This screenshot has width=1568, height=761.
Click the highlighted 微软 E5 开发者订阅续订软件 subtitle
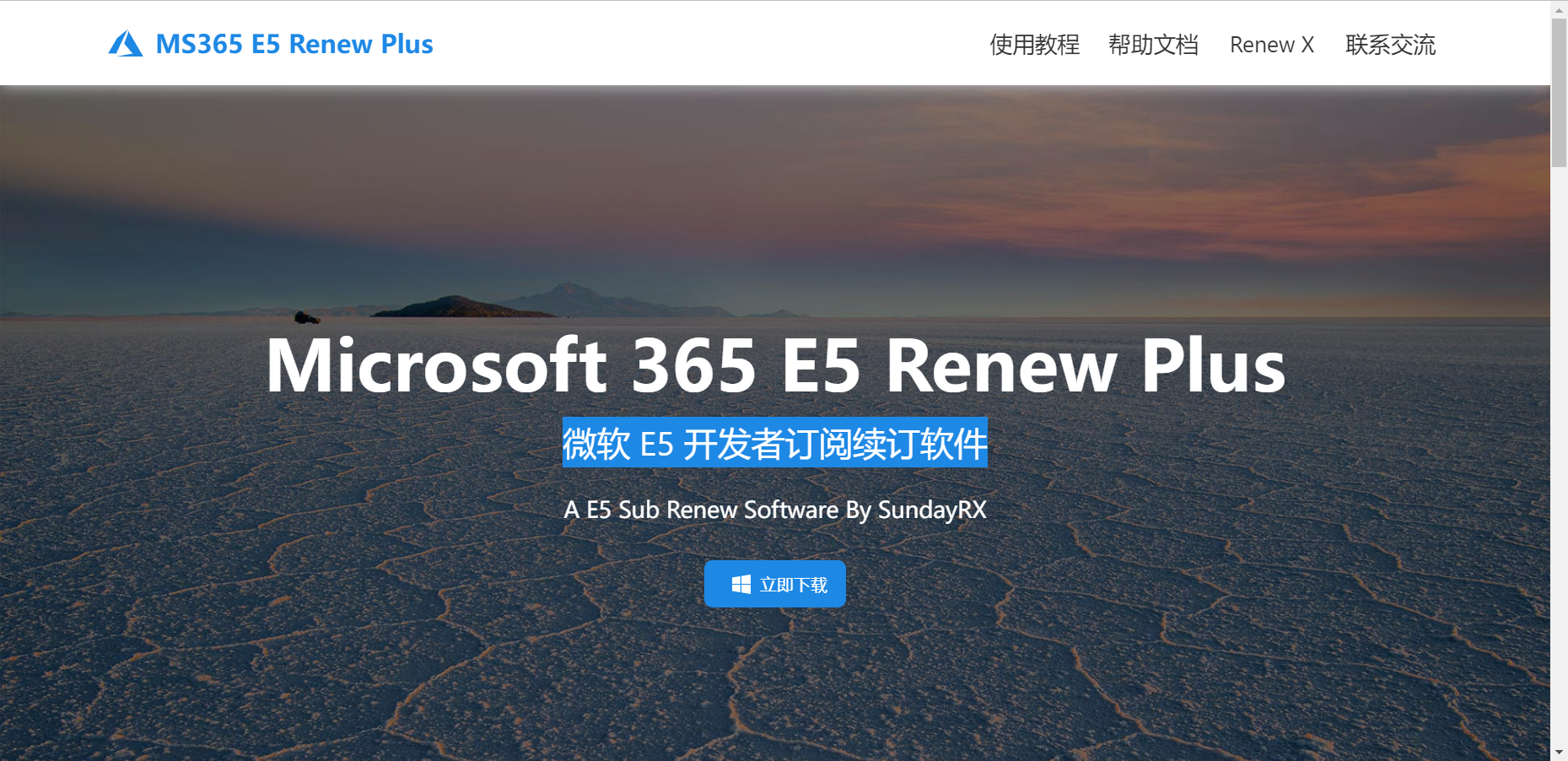[x=775, y=442]
